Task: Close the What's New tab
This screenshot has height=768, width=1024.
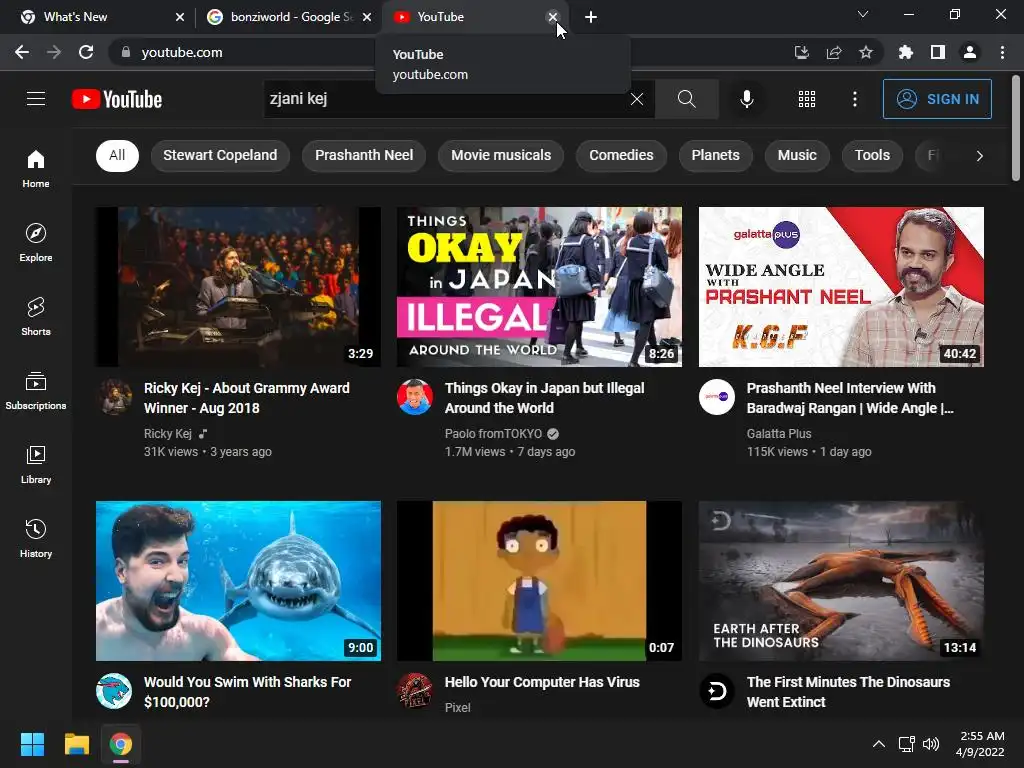Action: click(180, 17)
